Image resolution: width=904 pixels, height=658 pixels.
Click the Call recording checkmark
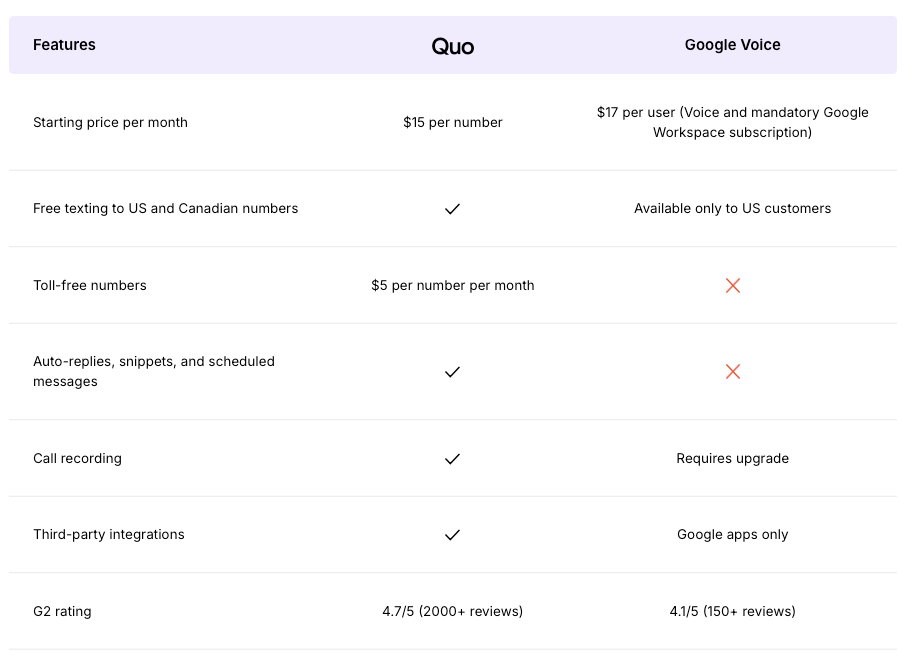452,459
